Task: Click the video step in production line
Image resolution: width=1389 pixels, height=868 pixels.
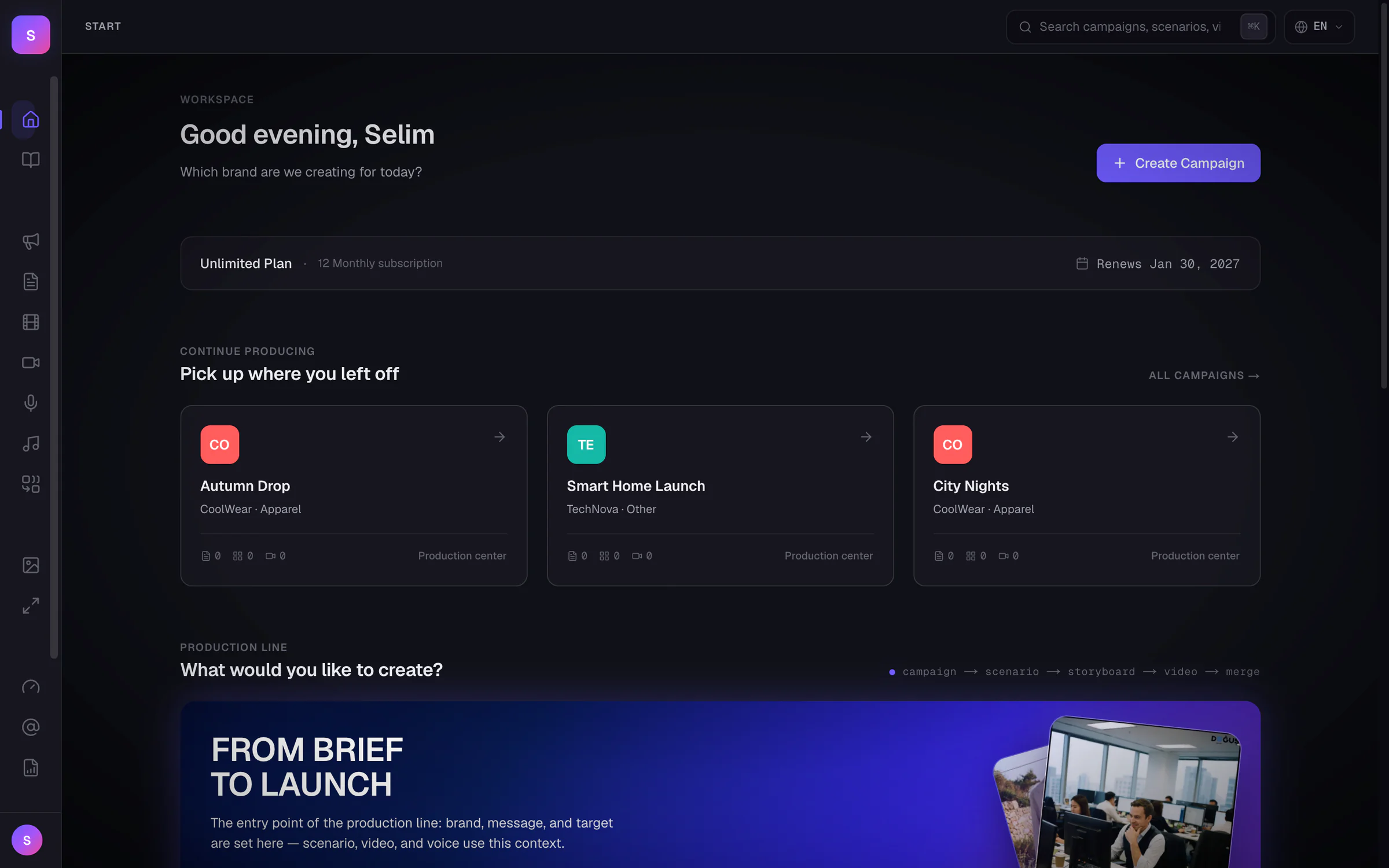Action: pyautogui.click(x=1180, y=672)
